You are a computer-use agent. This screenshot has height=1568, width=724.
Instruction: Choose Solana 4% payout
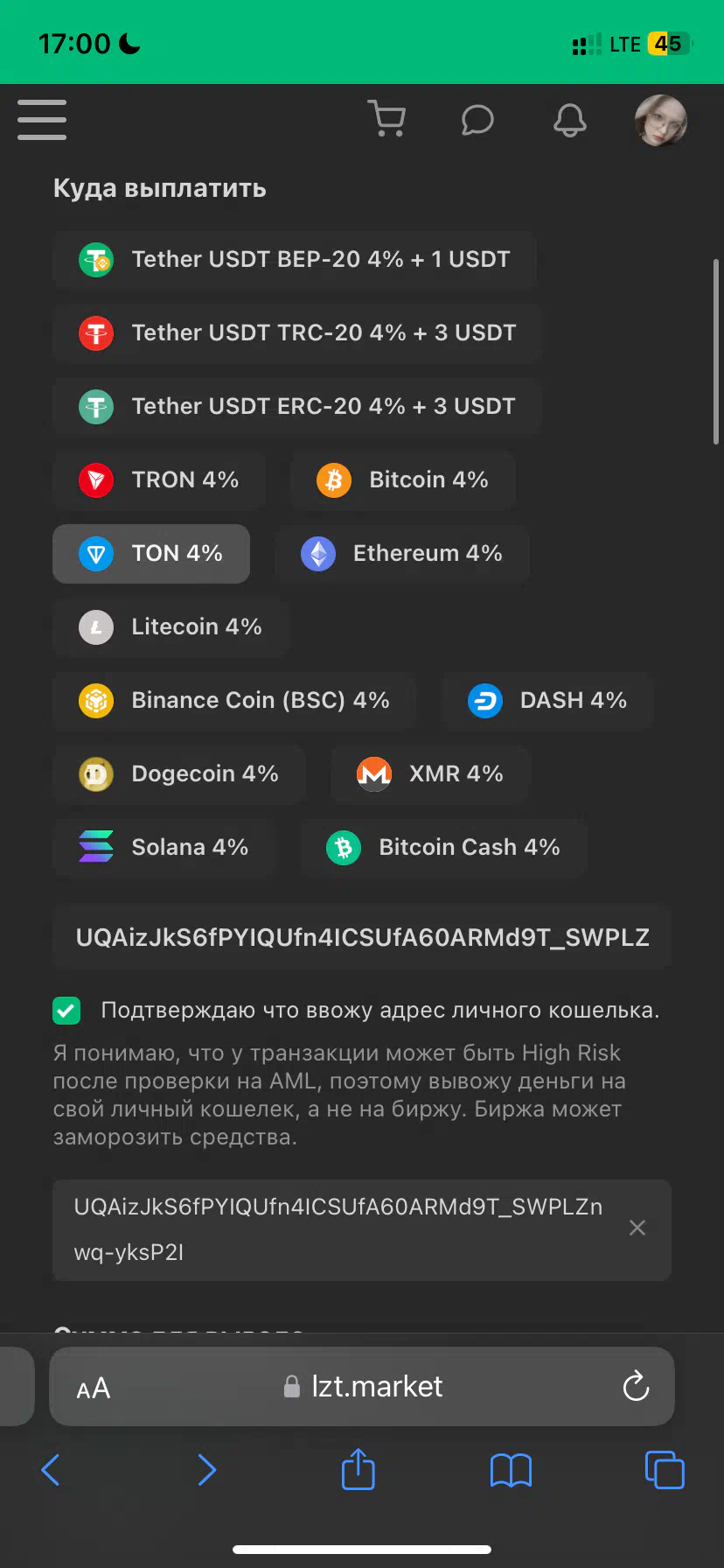164,848
